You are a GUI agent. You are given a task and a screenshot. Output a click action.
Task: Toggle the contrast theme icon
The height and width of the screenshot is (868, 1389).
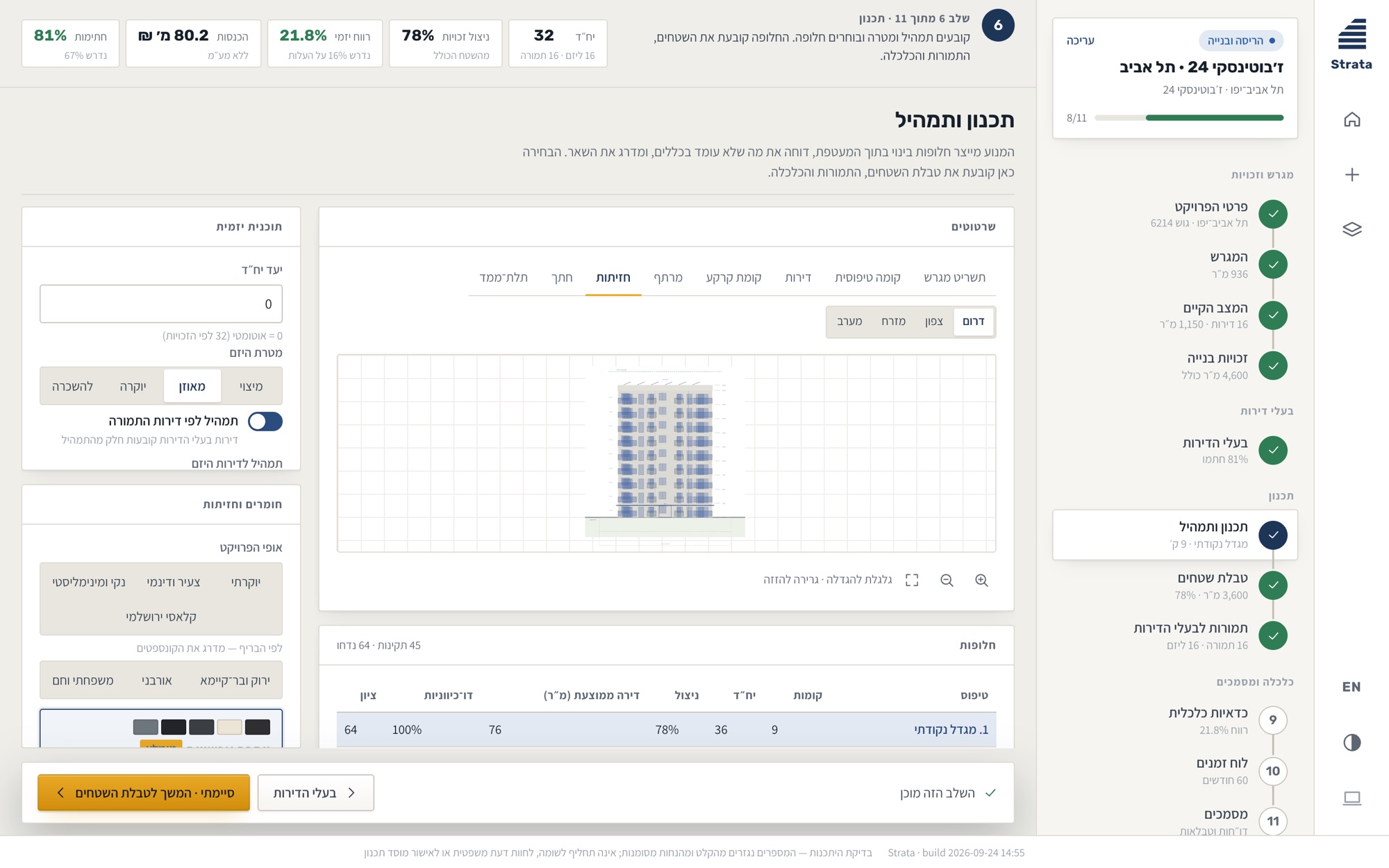tap(1351, 742)
